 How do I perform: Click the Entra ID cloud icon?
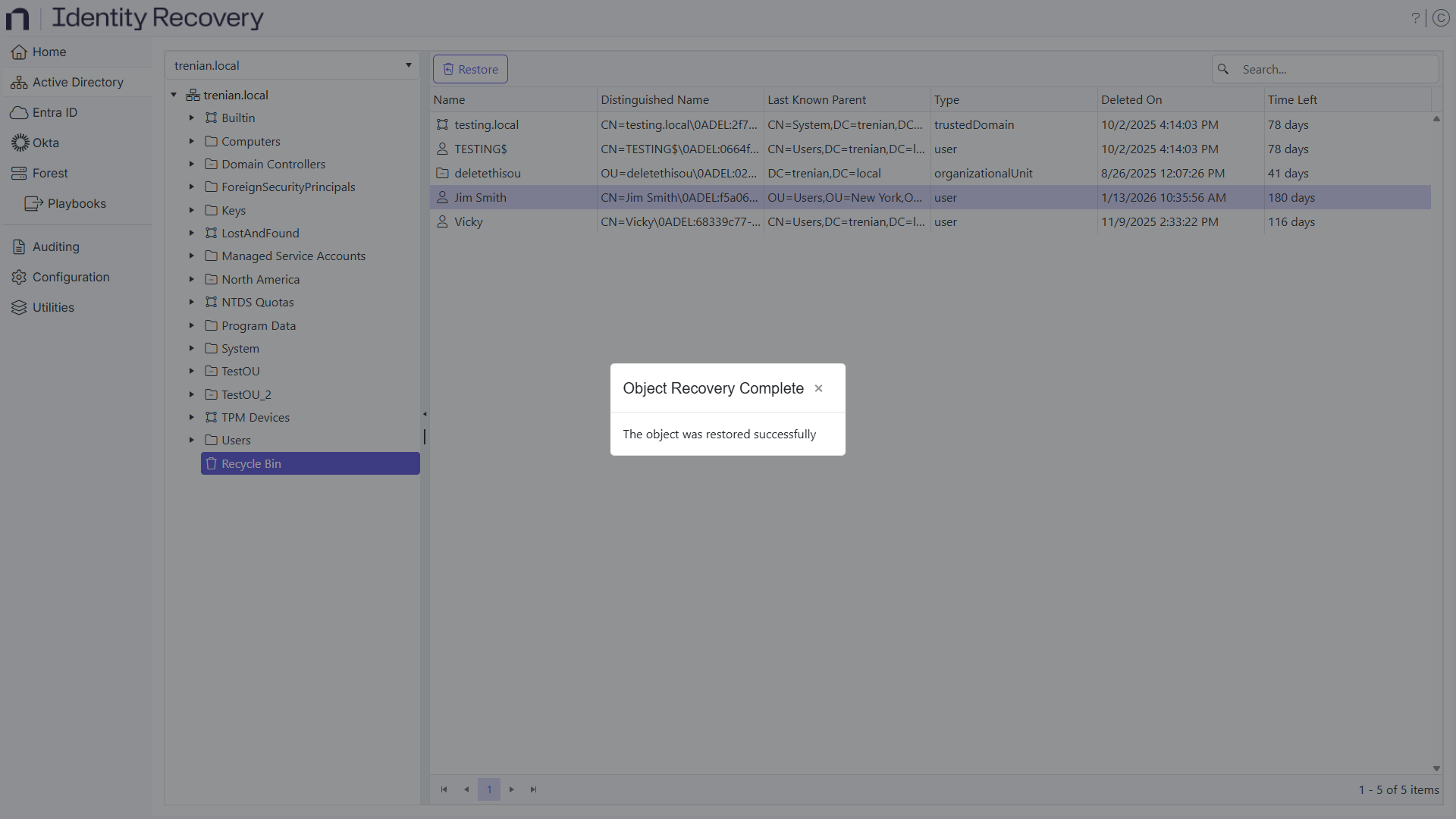[17, 112]
